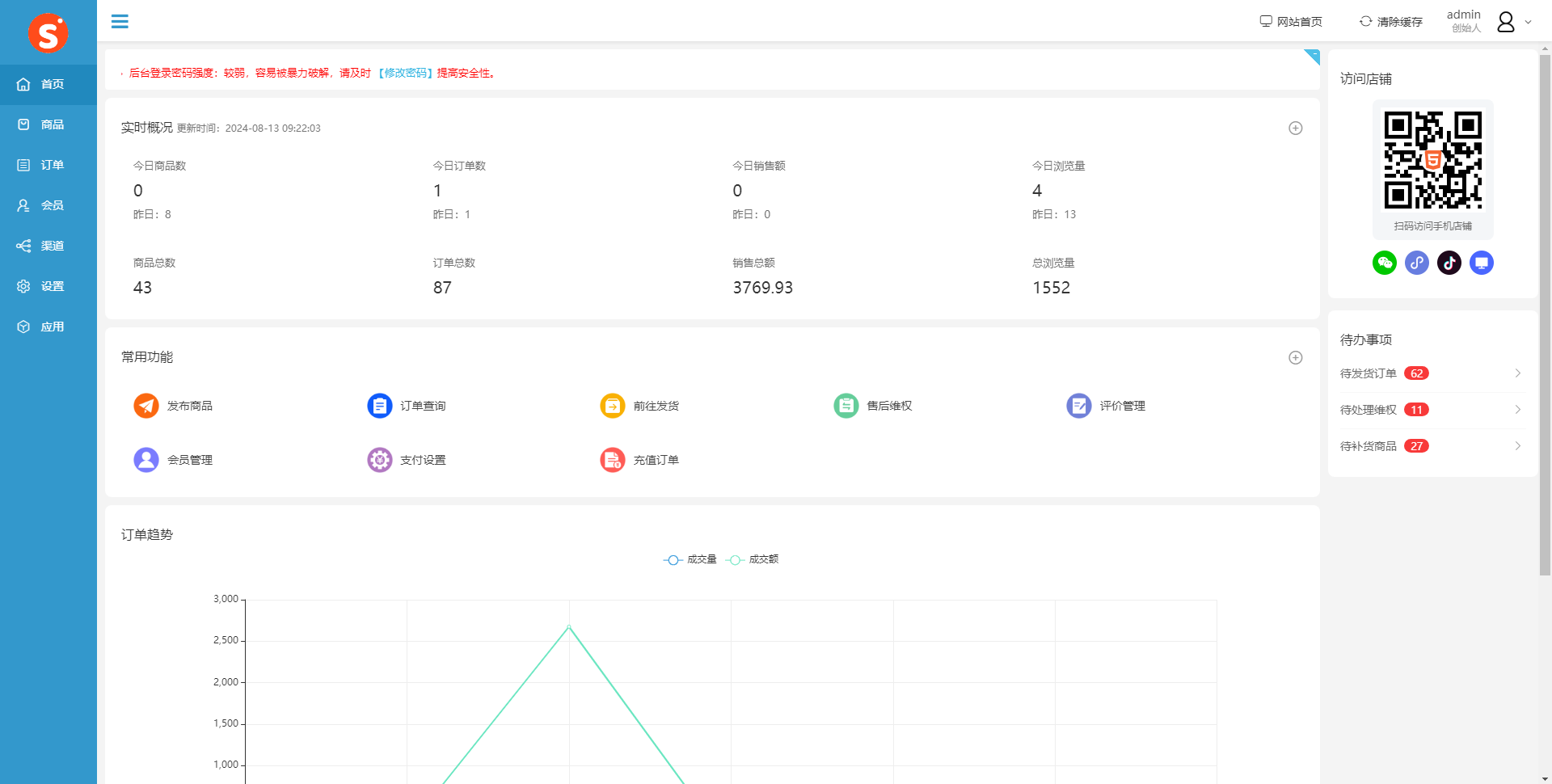Click chevron arrow beside 待处理维权
The width and height of the screenshot is (1552, 784).
tap(1517, 410)
